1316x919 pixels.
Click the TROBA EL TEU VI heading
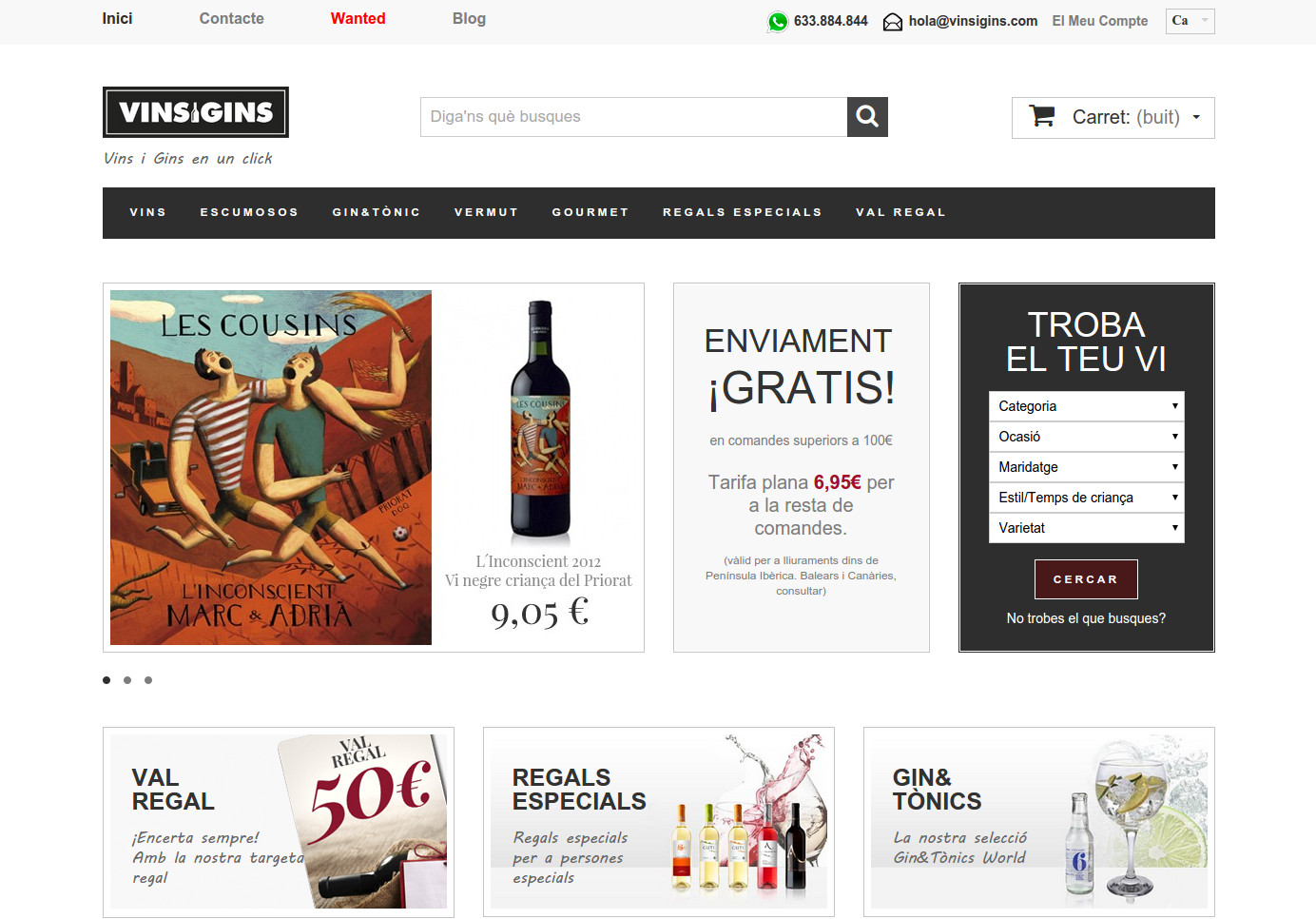coord(1086,342)
